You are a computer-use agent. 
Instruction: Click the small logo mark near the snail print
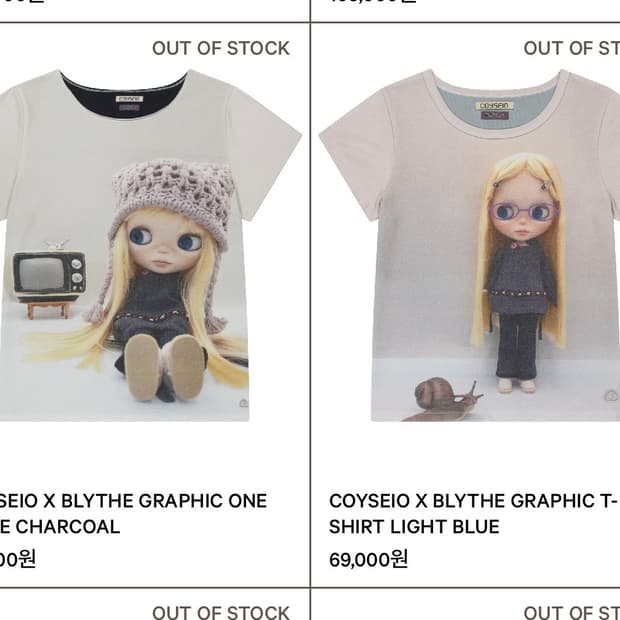(x=612, y=395)
